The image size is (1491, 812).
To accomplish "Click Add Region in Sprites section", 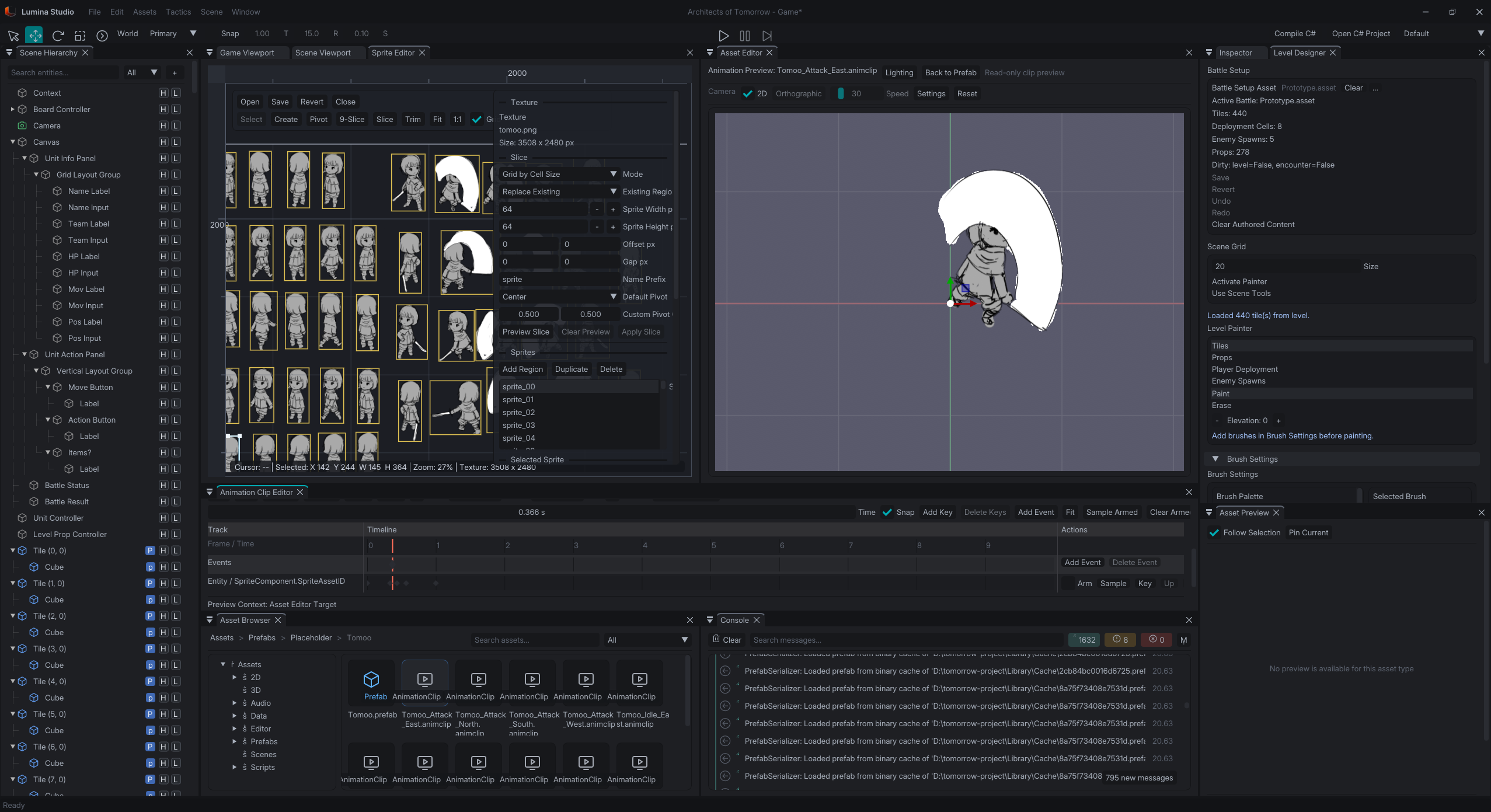I will click(522, 369).
